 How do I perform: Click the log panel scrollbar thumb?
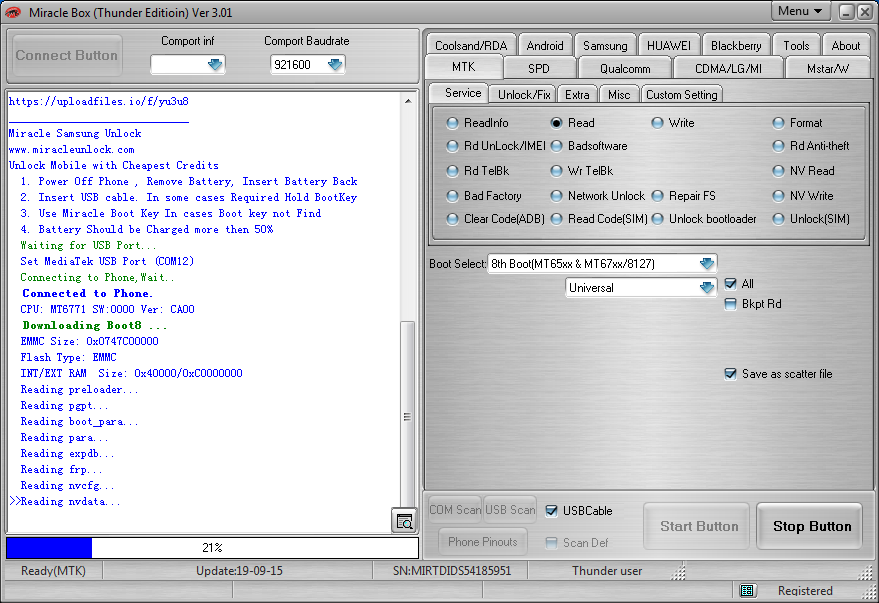point(408,415)
